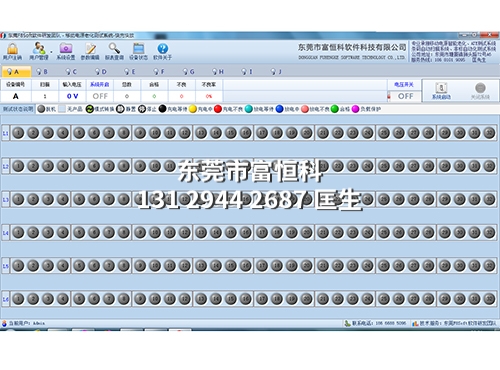Open parameter editor notepad-pencil icon

pos(90,49)
